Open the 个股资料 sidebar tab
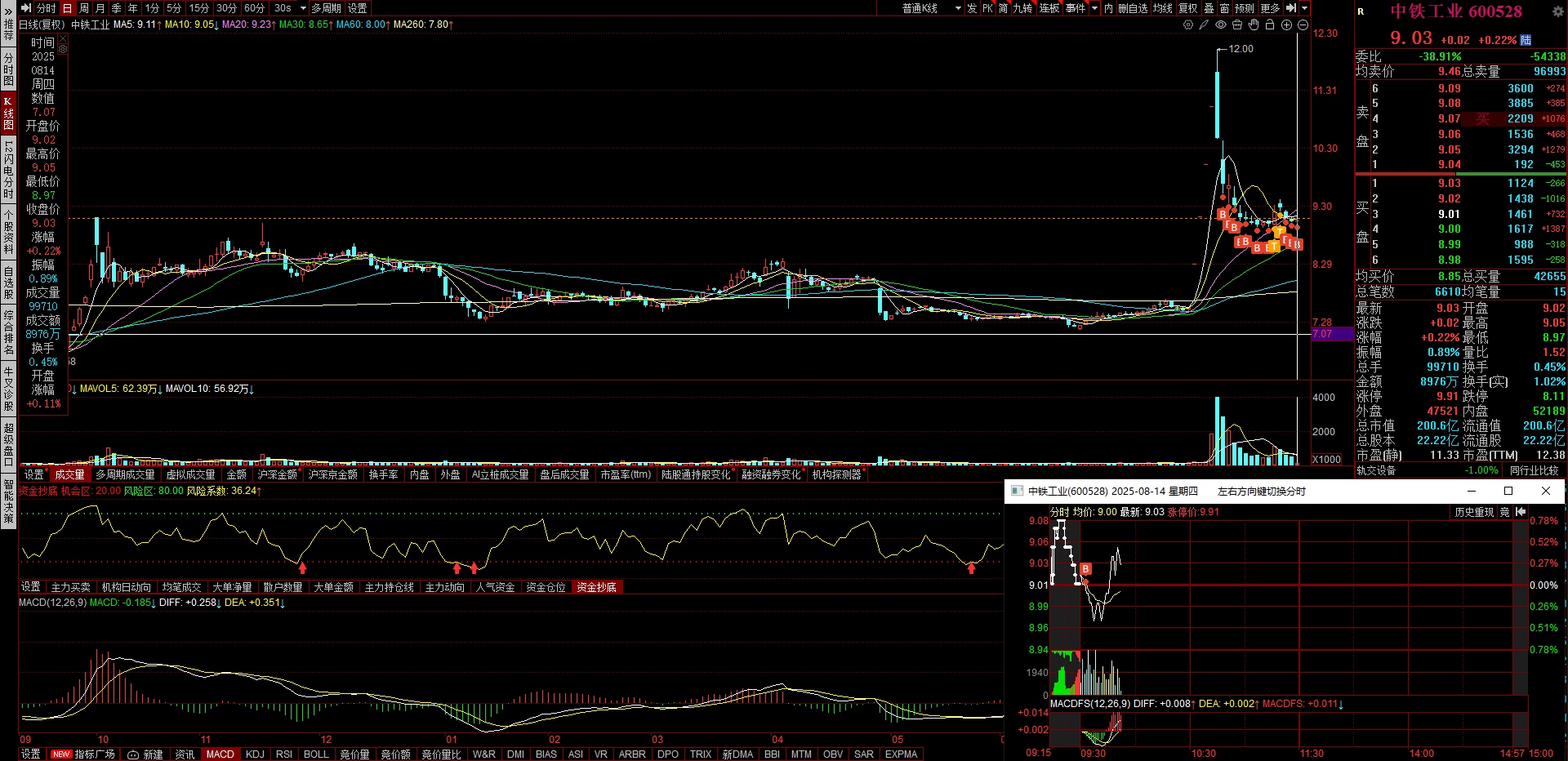Viewport: 1568px width, 761px height. click(8, 232)
